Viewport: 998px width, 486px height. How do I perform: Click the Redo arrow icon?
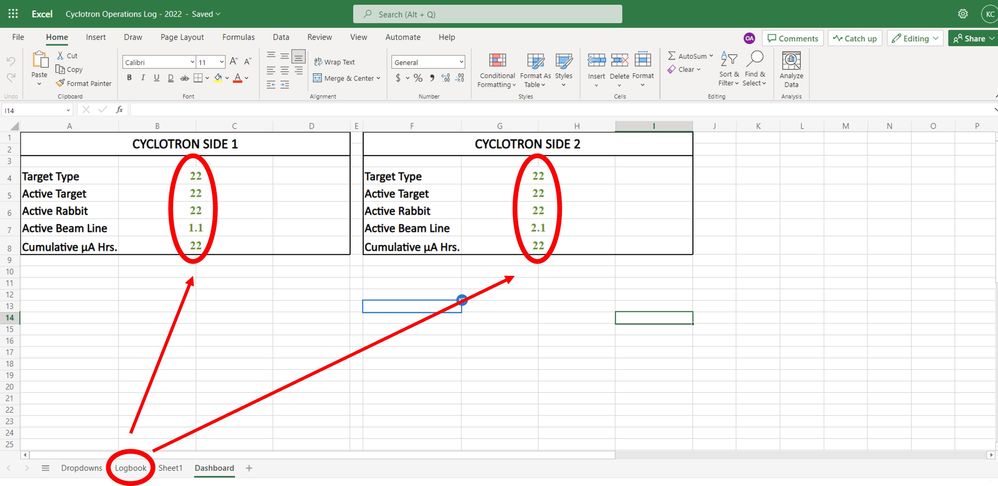11,78
